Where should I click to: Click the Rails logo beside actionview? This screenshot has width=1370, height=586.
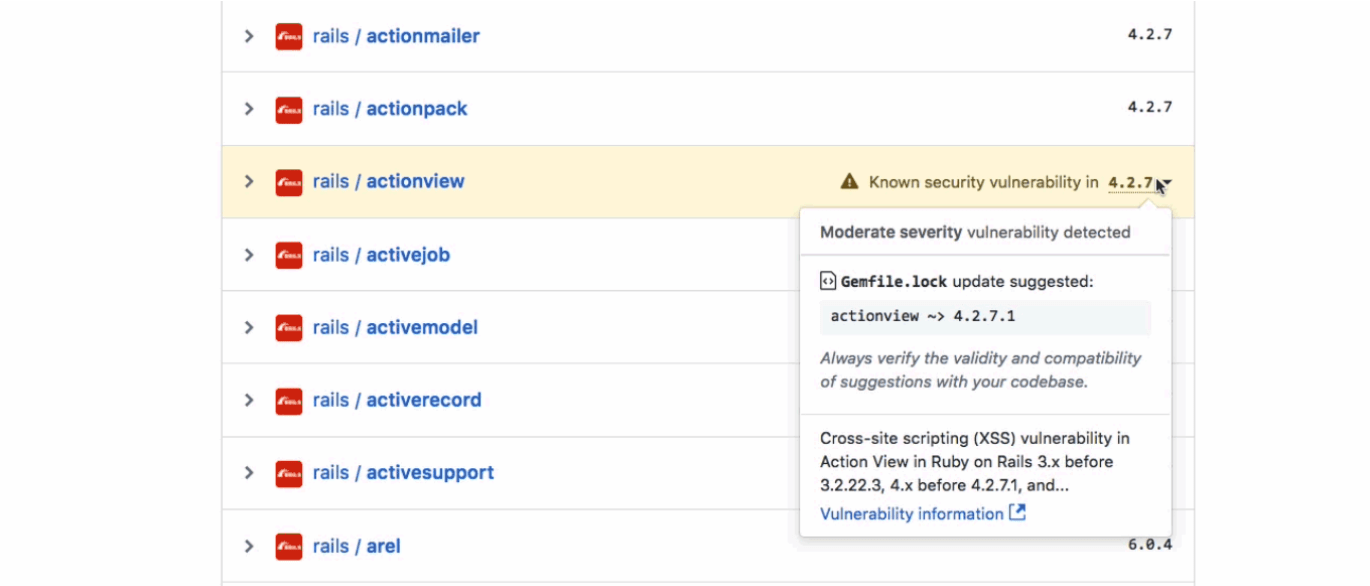point(289,182)
